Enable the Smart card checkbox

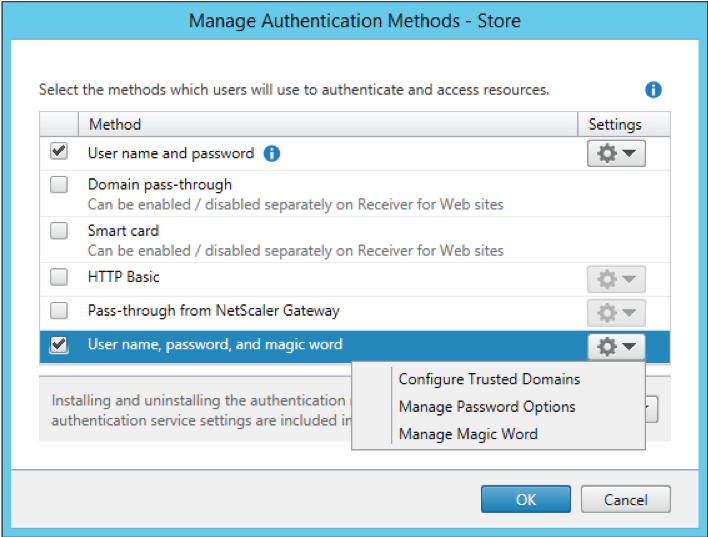[59, 231]
